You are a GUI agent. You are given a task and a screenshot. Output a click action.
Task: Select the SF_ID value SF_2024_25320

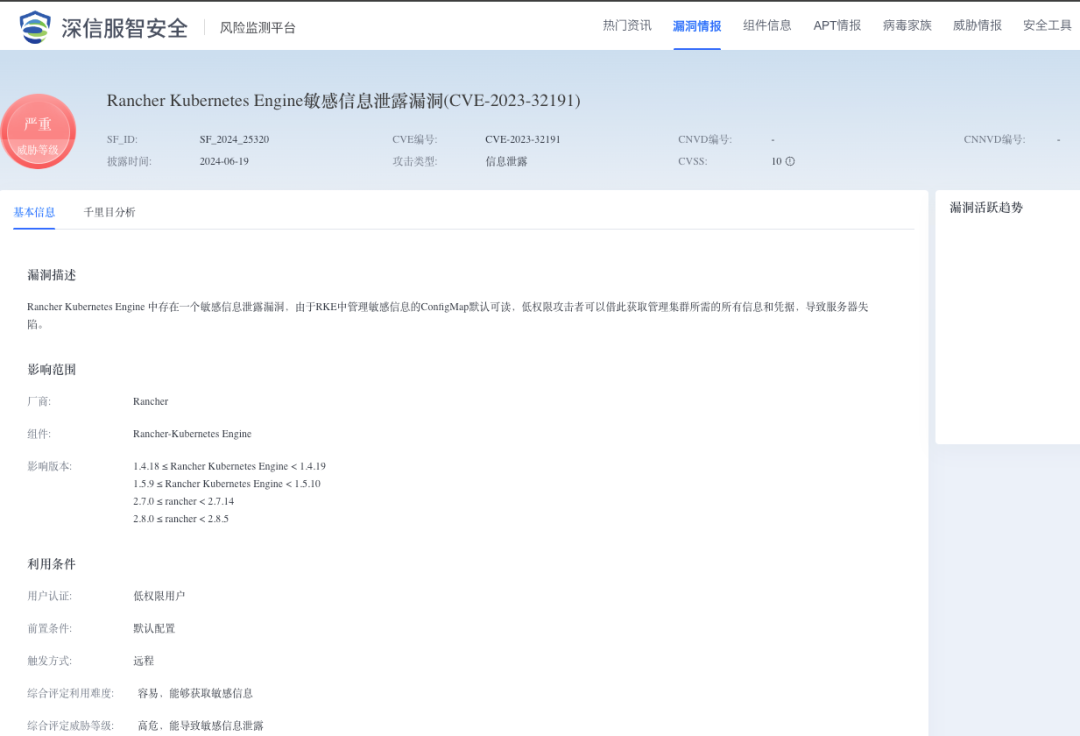coord(234,139)
